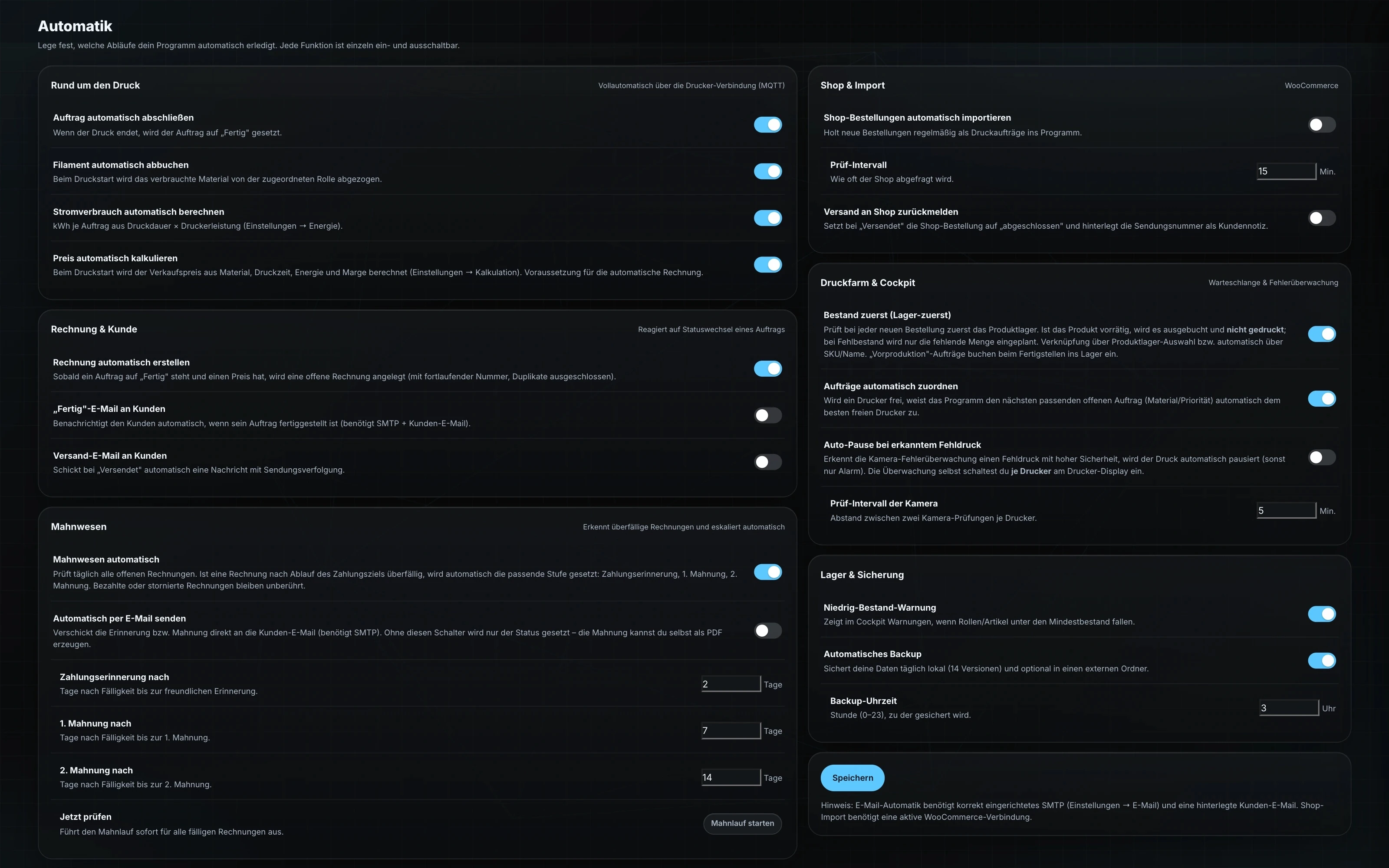Turn off 'Mahnwesen automatisch' switch
The width and height of the screenshot is (1389, 868).
(x=767, y=572)
